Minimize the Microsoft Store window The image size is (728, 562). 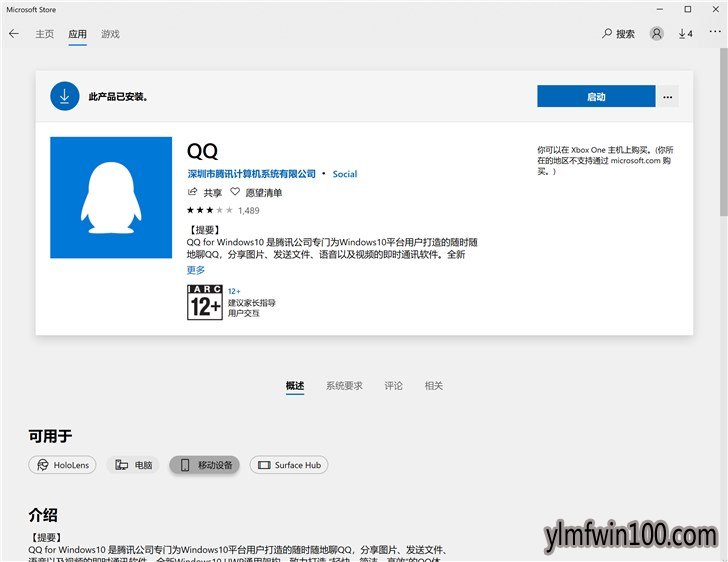(x=660, y=9)
